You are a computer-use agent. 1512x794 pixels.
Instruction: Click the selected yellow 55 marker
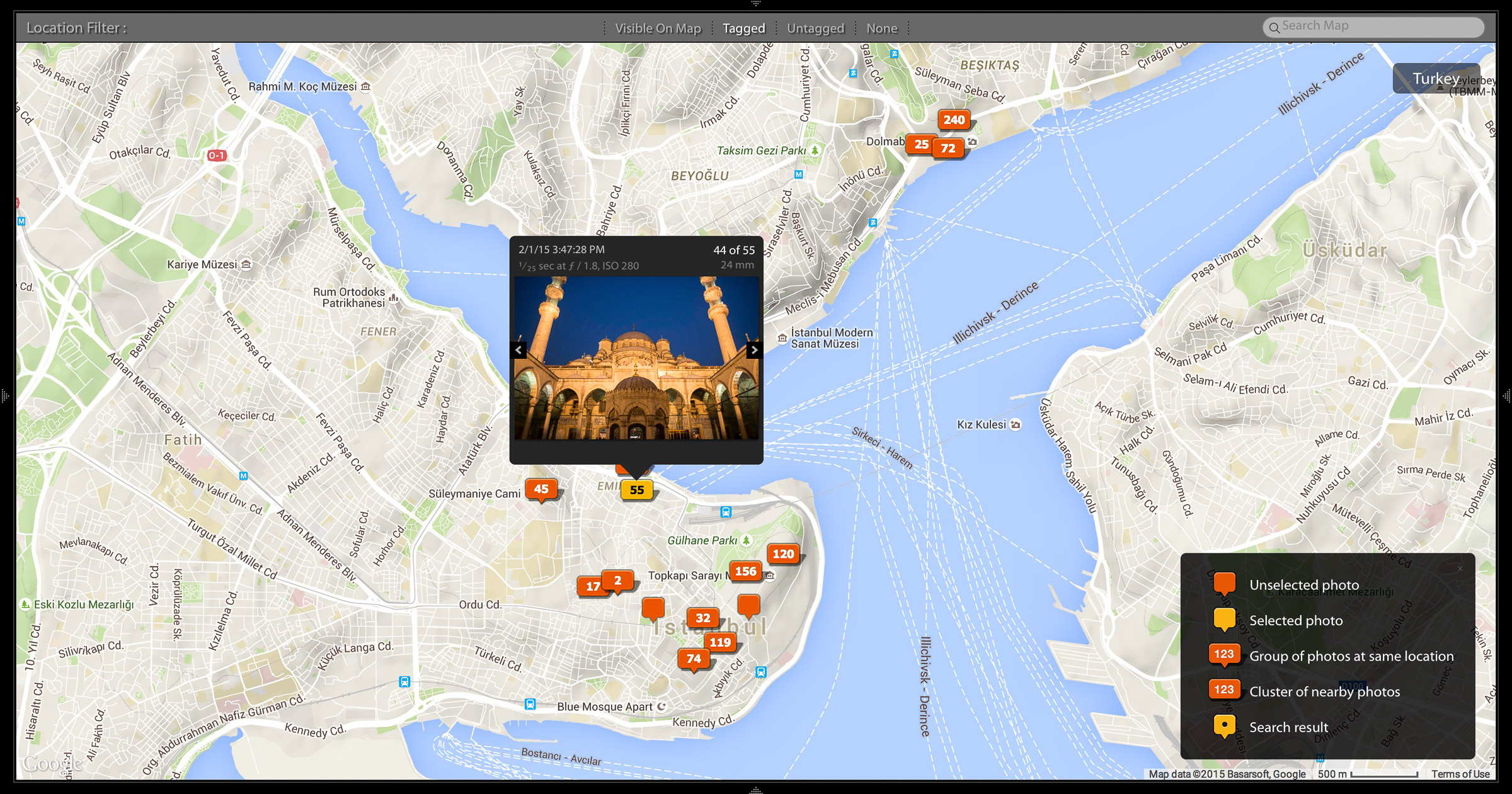point(637,490)
